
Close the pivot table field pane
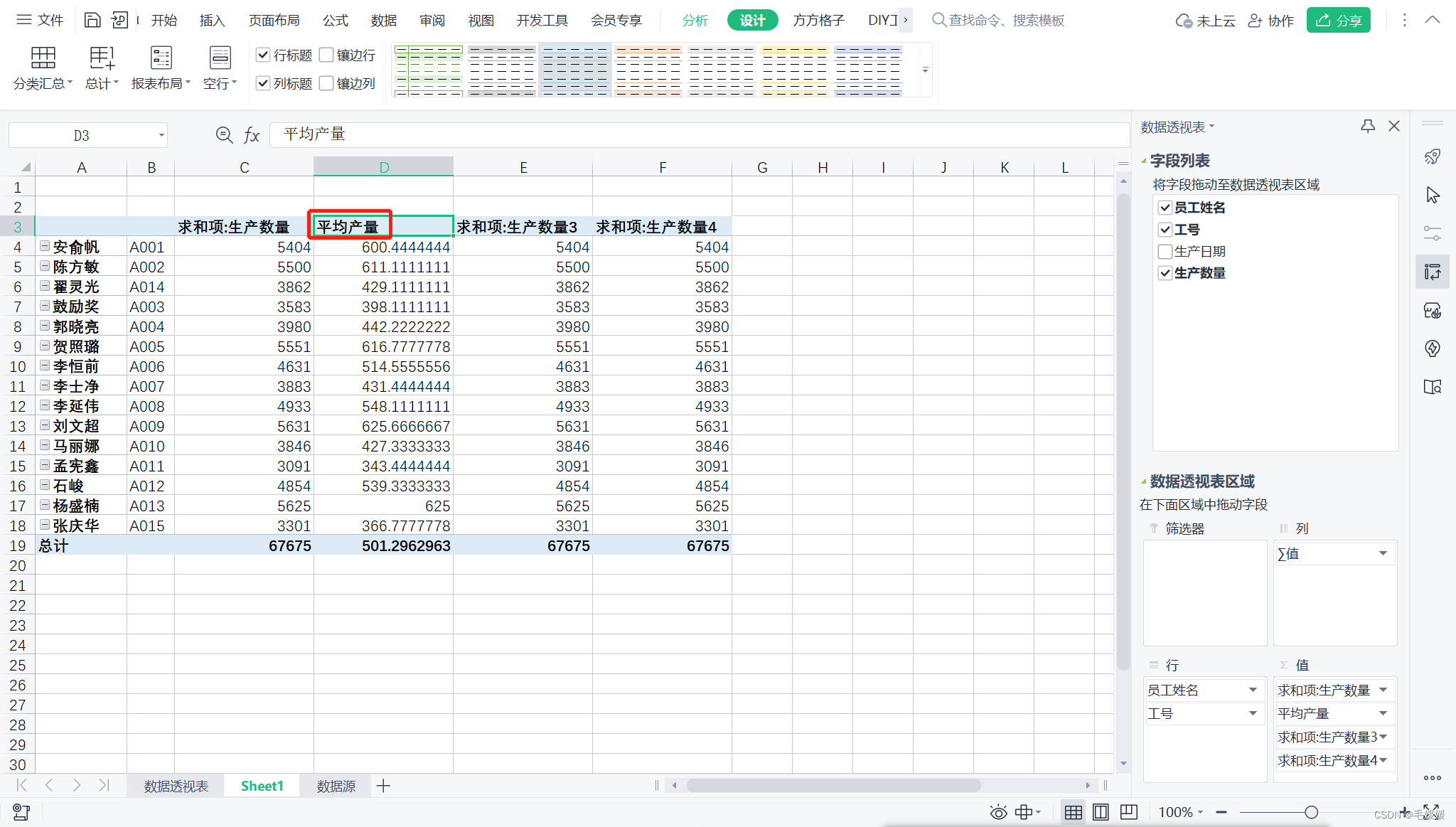[1394, 126]
